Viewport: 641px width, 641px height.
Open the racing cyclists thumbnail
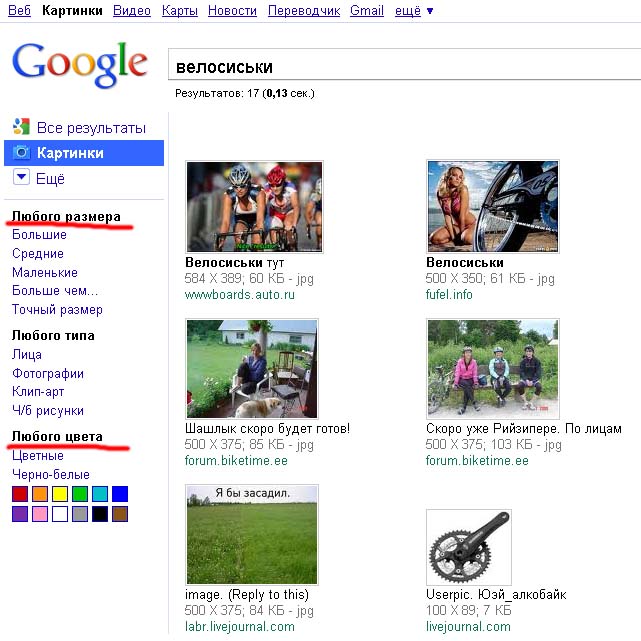pos(254,206)
